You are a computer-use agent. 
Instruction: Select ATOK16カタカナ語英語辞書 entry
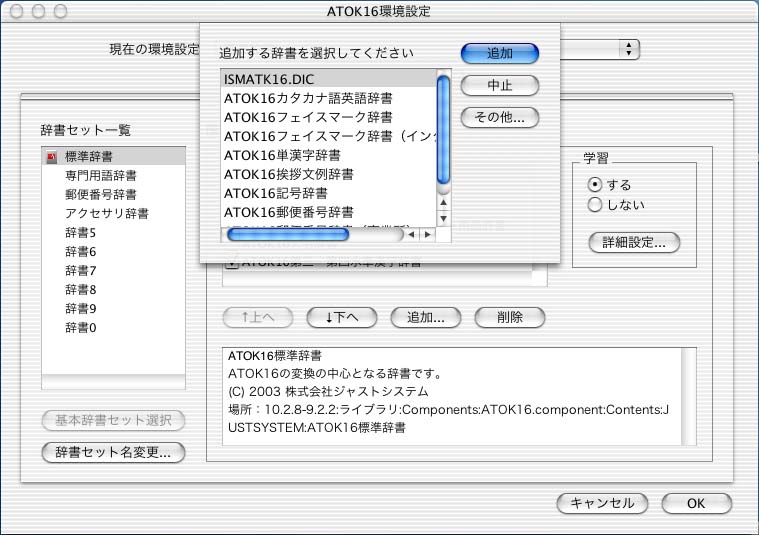(329, 98)
